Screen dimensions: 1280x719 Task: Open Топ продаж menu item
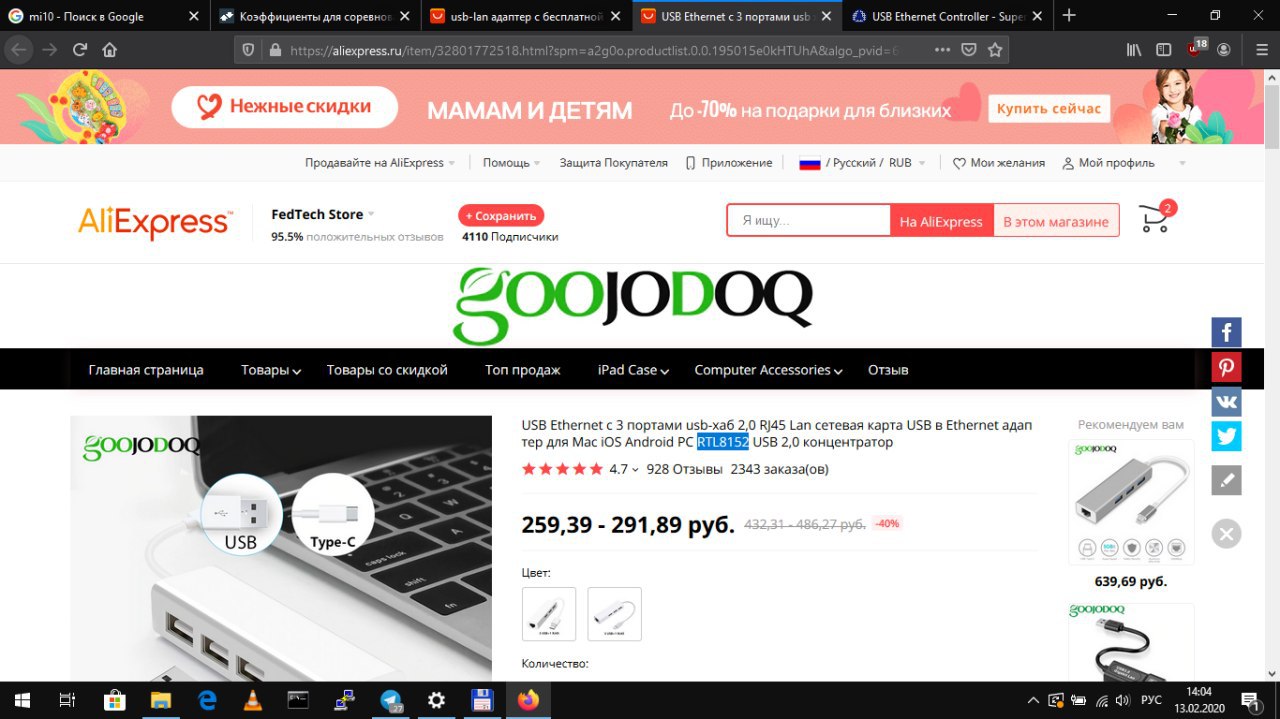click(523, 370)
